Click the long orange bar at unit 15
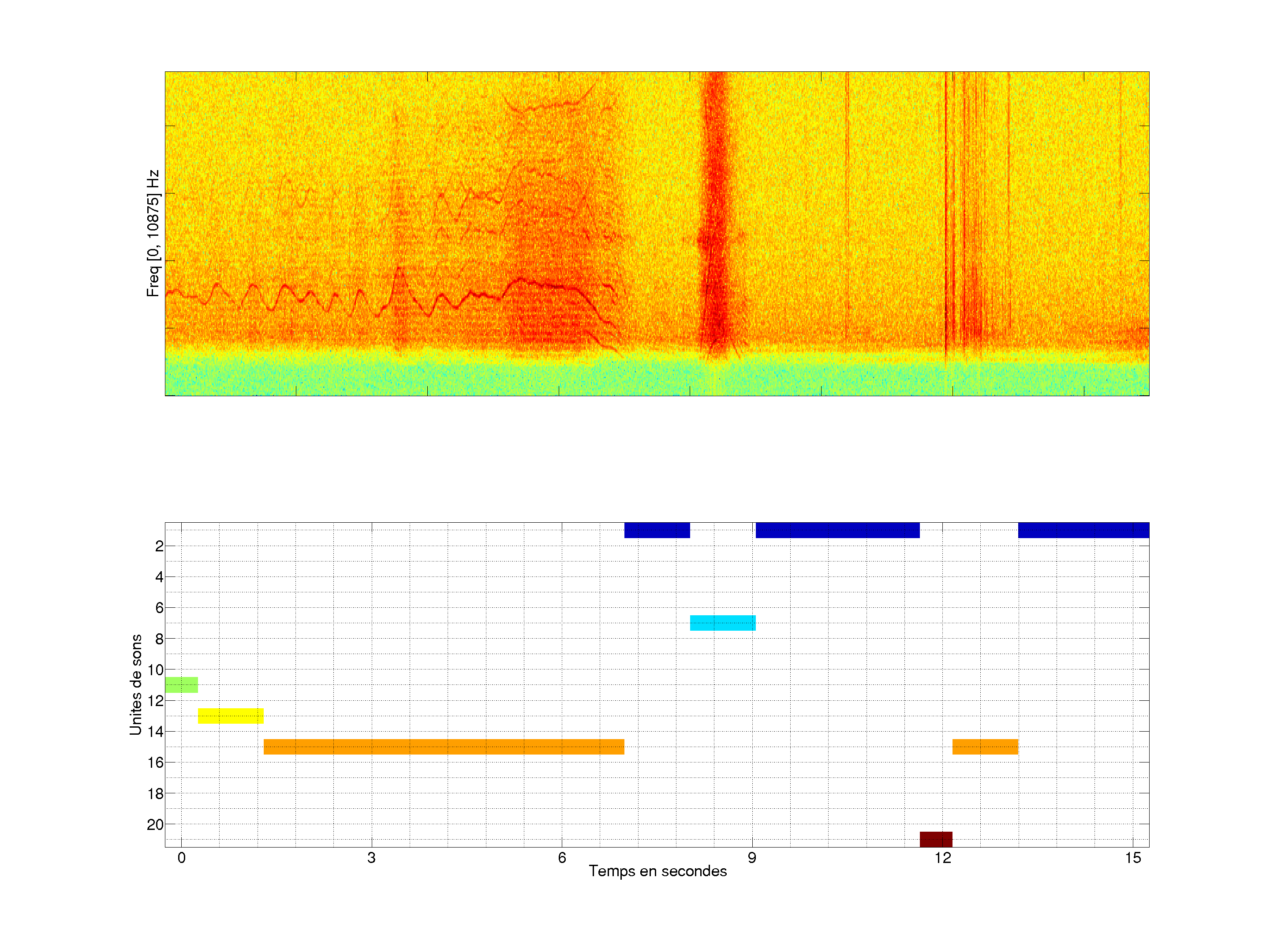The width and height of the screenshot is (1270, 952). tap(444, 747)
